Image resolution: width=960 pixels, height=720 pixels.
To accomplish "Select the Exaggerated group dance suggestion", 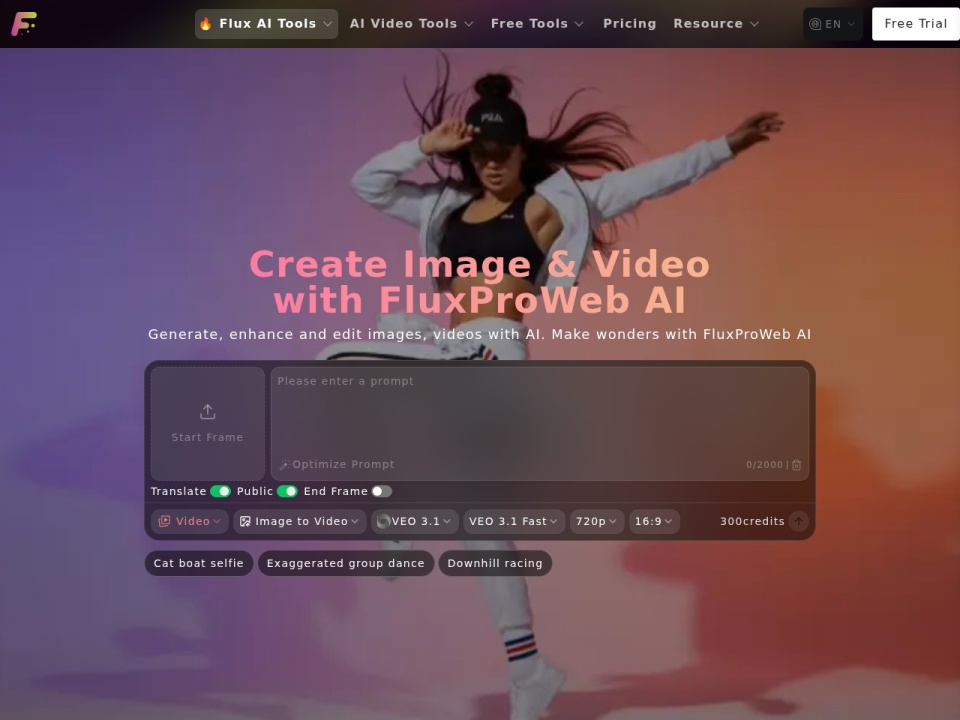I will pyautogui.click(x=345, y=563).
